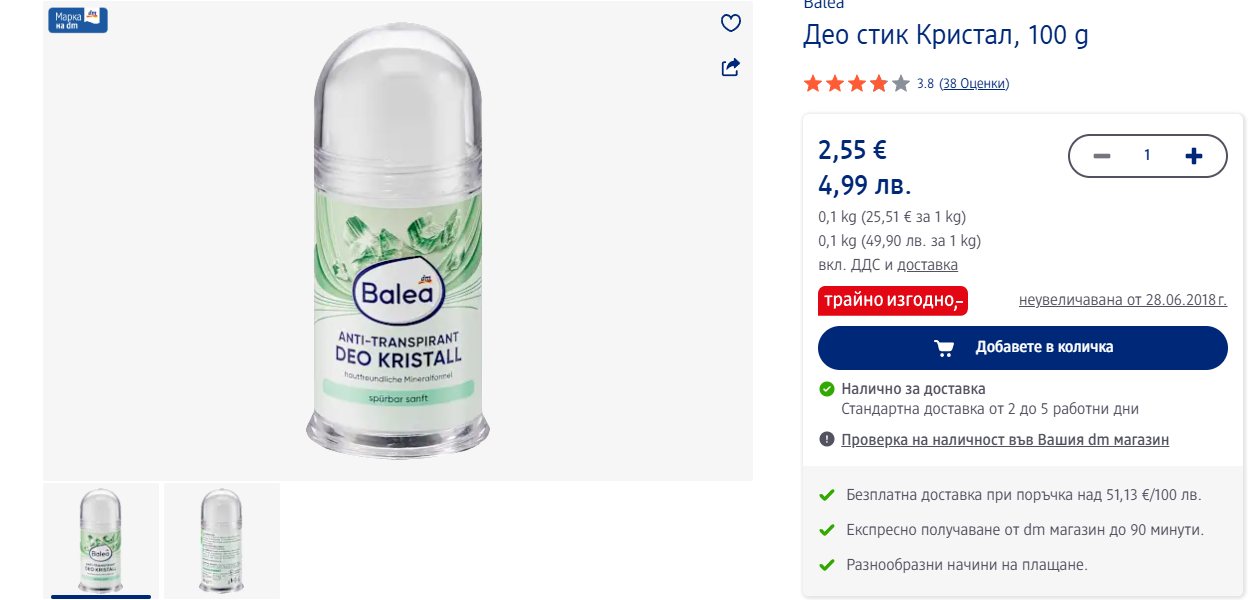The image size is (1256, 600).
Task: Click the Balea brand name link
Action: point(823,4)
